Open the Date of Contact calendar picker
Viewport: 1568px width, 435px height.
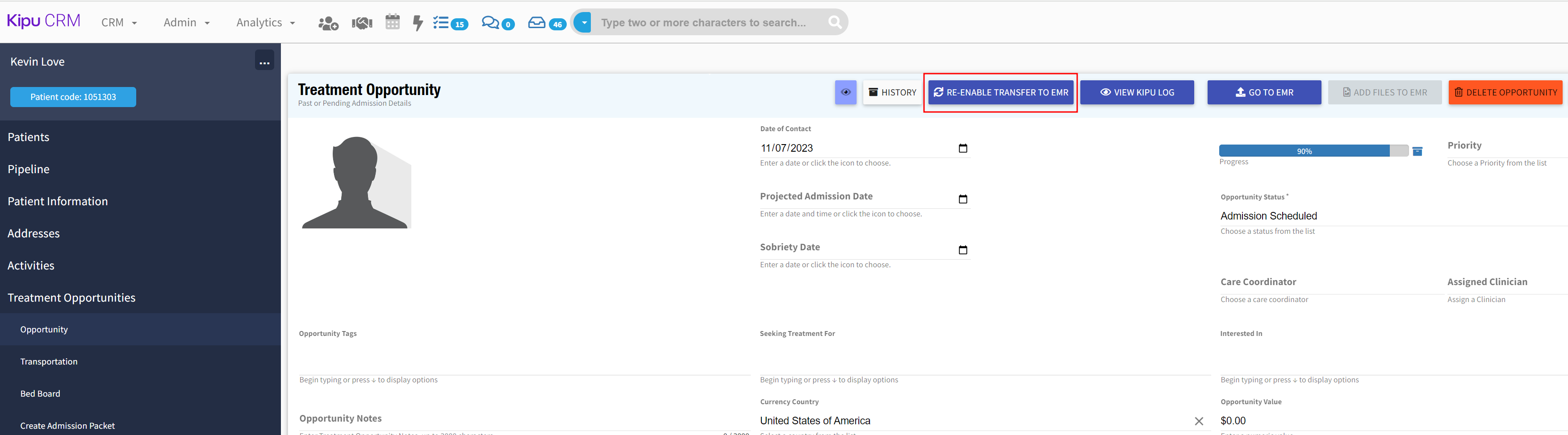962,149
